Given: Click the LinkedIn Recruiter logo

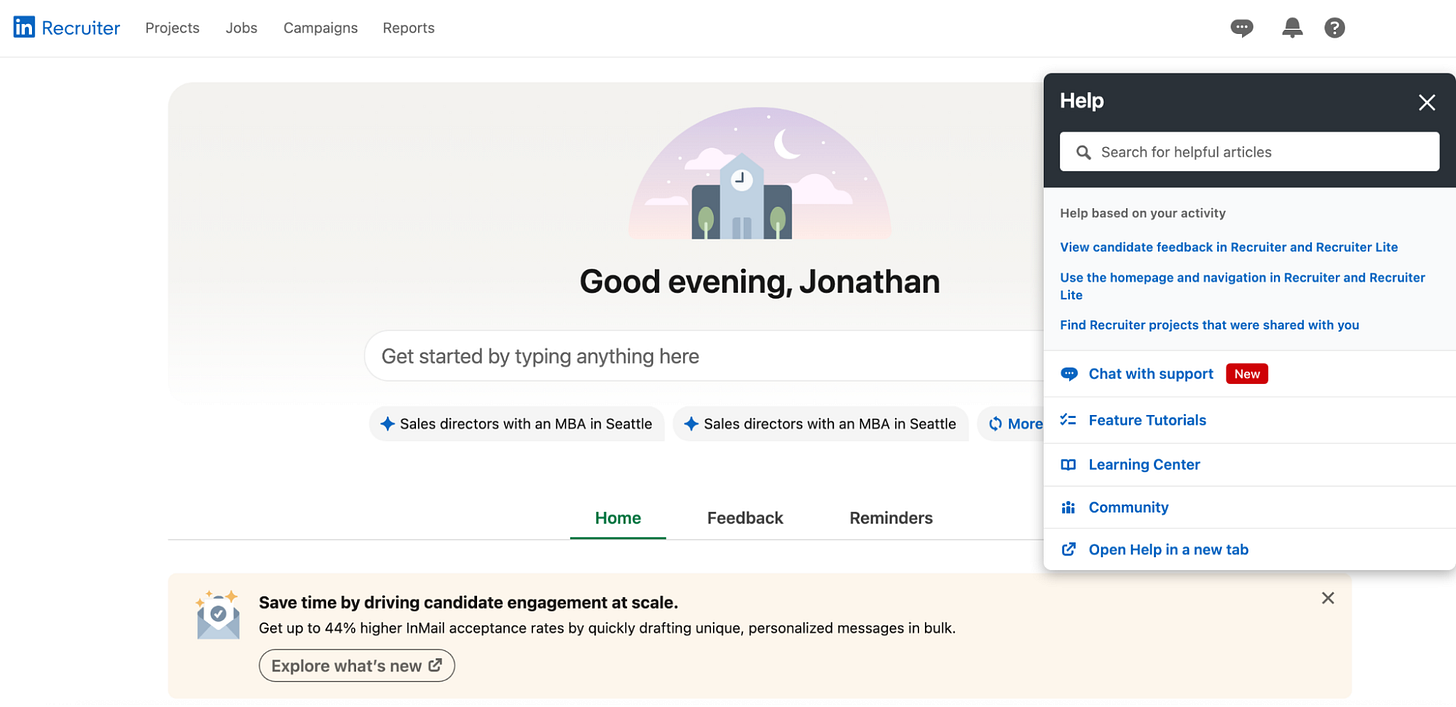Looking at the screenshot, I should 66,28.
